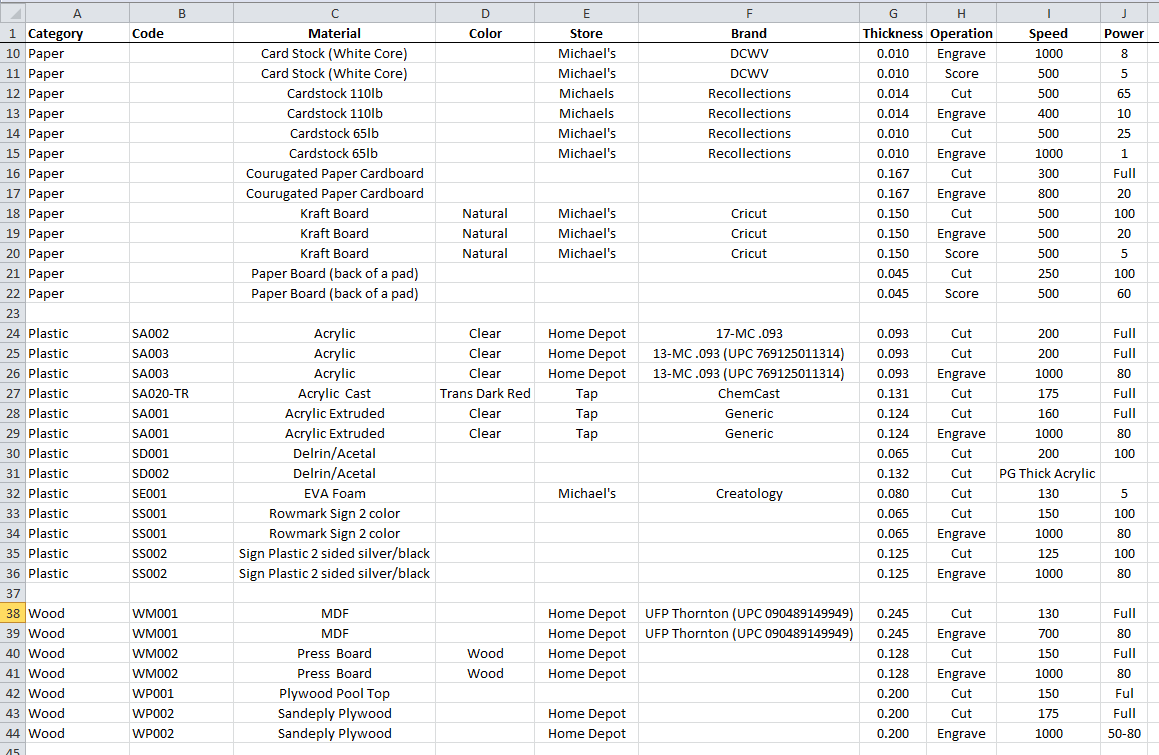1159x755 pixels.
Task: Click the "400" speed cell
Action: 1048,114
